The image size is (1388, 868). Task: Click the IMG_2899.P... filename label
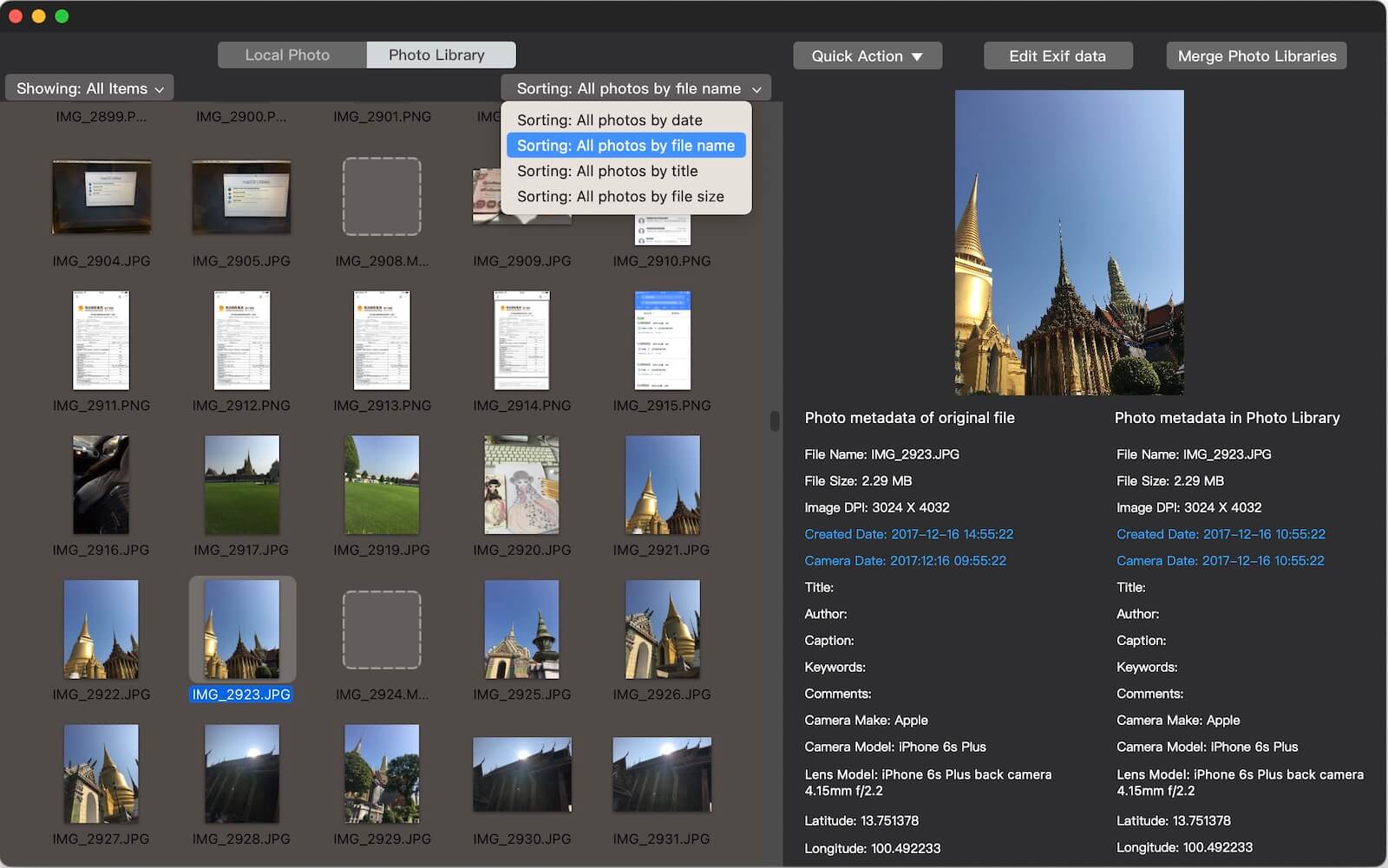[101, 116]
